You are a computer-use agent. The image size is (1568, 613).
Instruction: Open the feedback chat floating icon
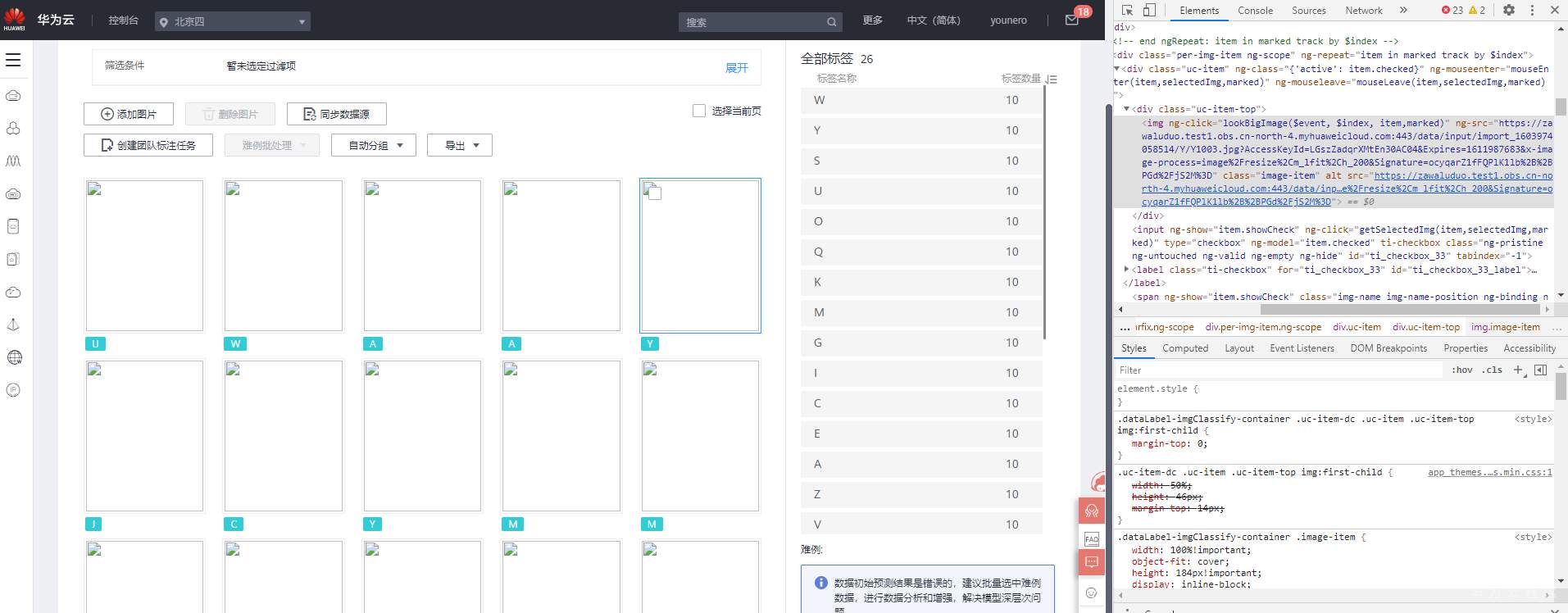(x=1092, y=563)
